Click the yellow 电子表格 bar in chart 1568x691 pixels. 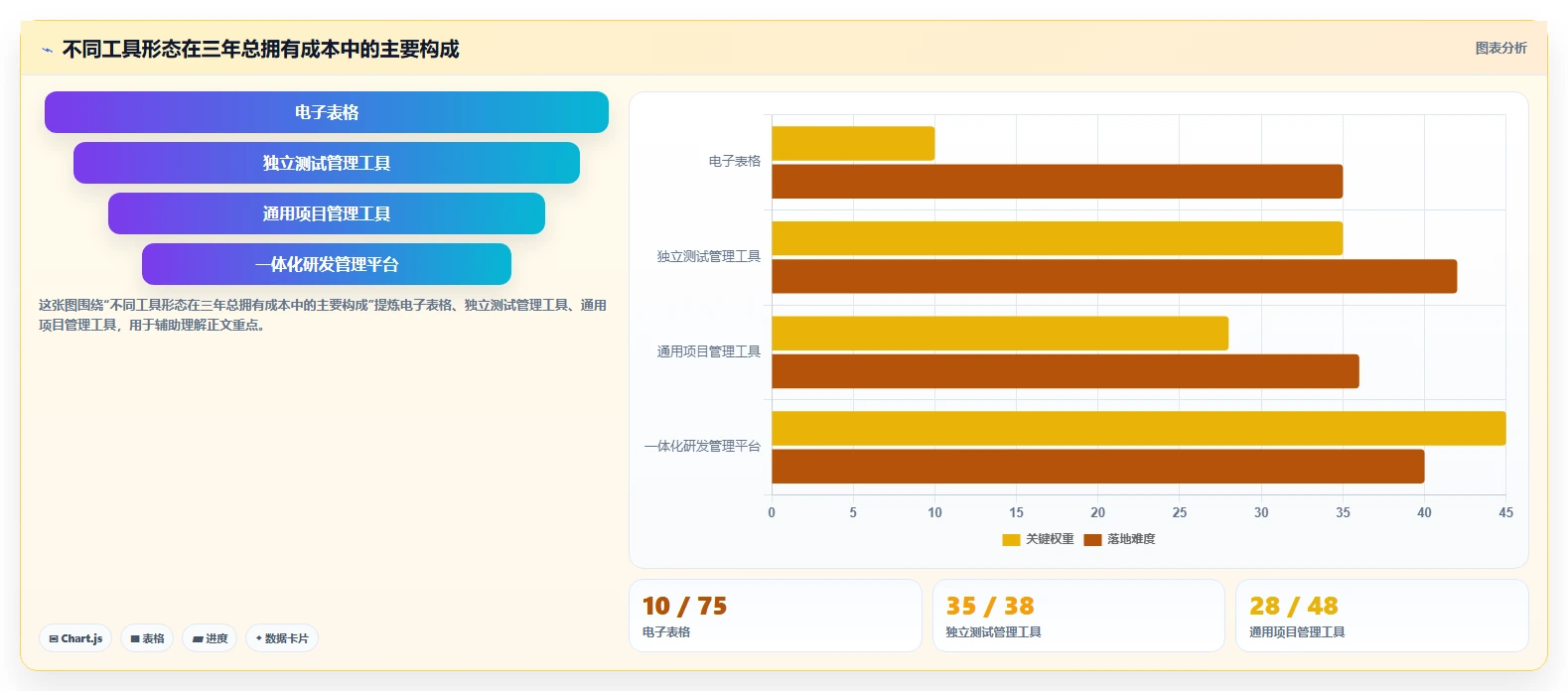[853, 143]
